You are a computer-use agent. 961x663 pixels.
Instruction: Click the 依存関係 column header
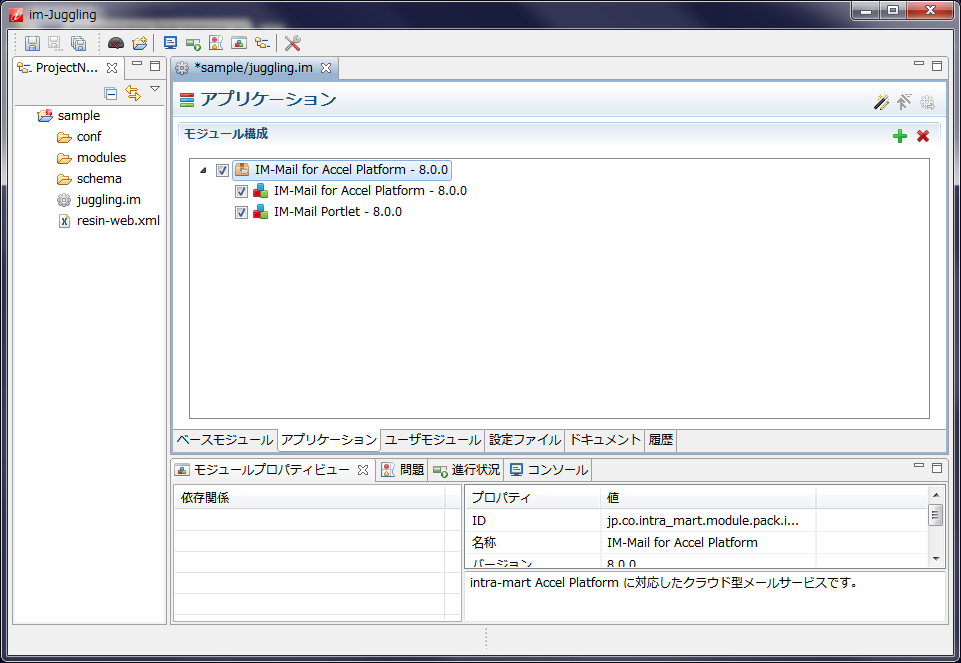coord(310,498)
